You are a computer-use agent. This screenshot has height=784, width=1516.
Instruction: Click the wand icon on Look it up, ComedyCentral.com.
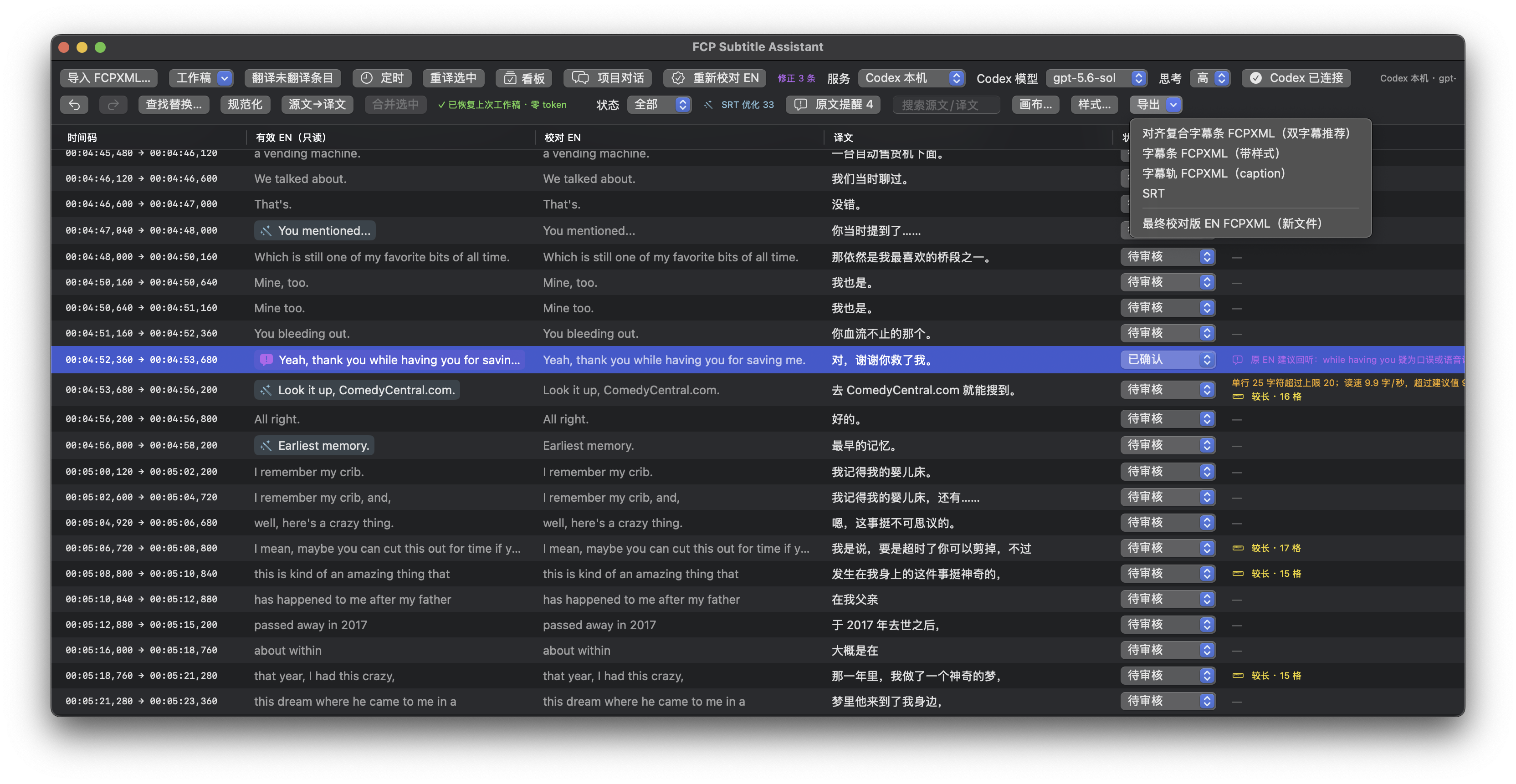266,390
